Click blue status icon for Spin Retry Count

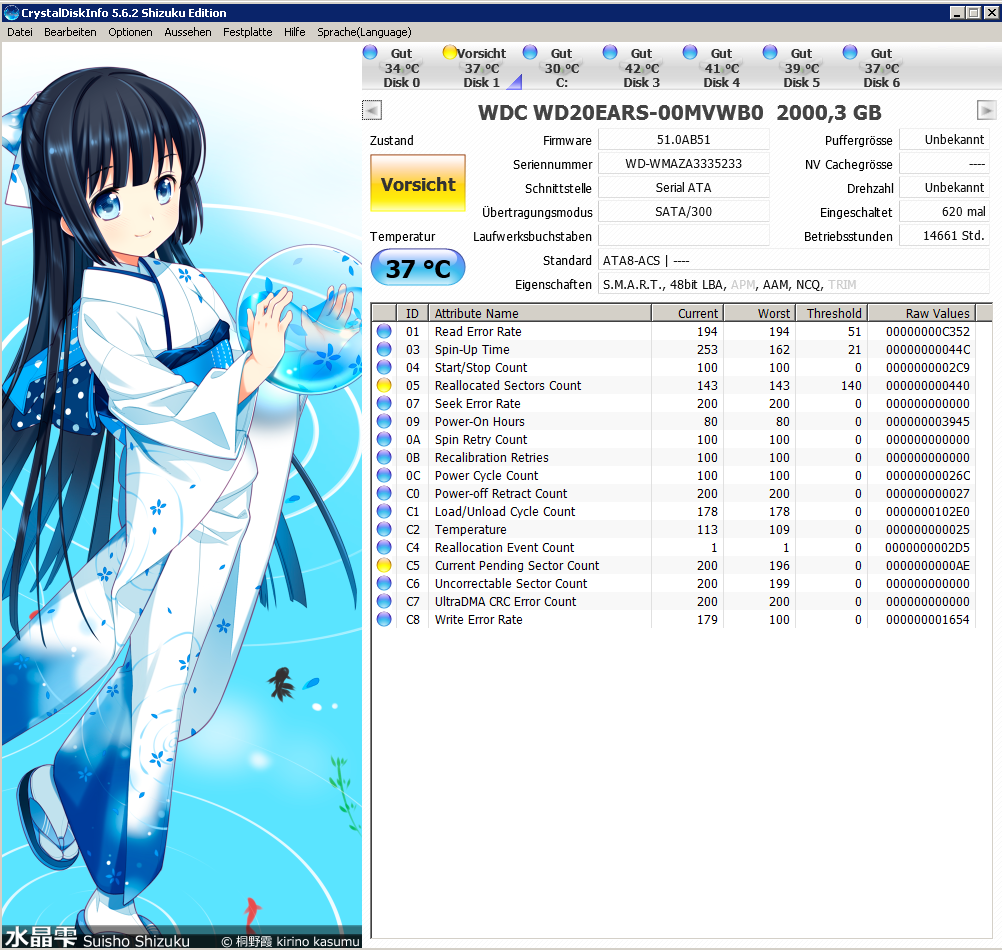383,439
